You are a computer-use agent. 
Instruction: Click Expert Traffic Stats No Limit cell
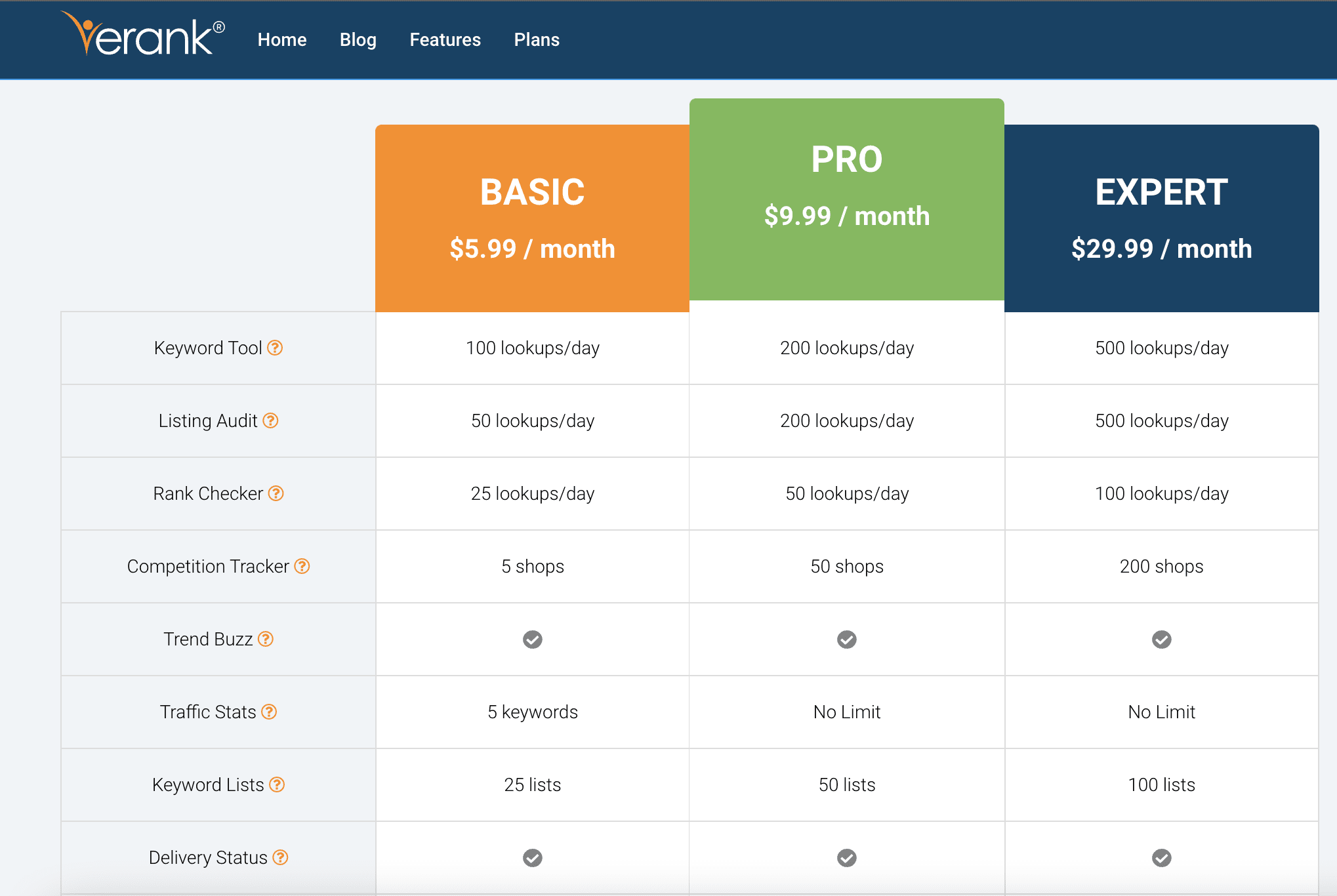pyautogui.click(x=1162, y=712)
